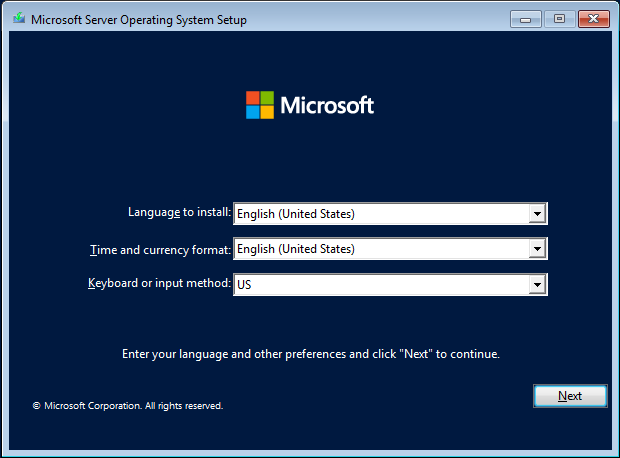Click the setup icon in the title bar
The width and height of the screenshot is (620, 458).
point(19,19)
